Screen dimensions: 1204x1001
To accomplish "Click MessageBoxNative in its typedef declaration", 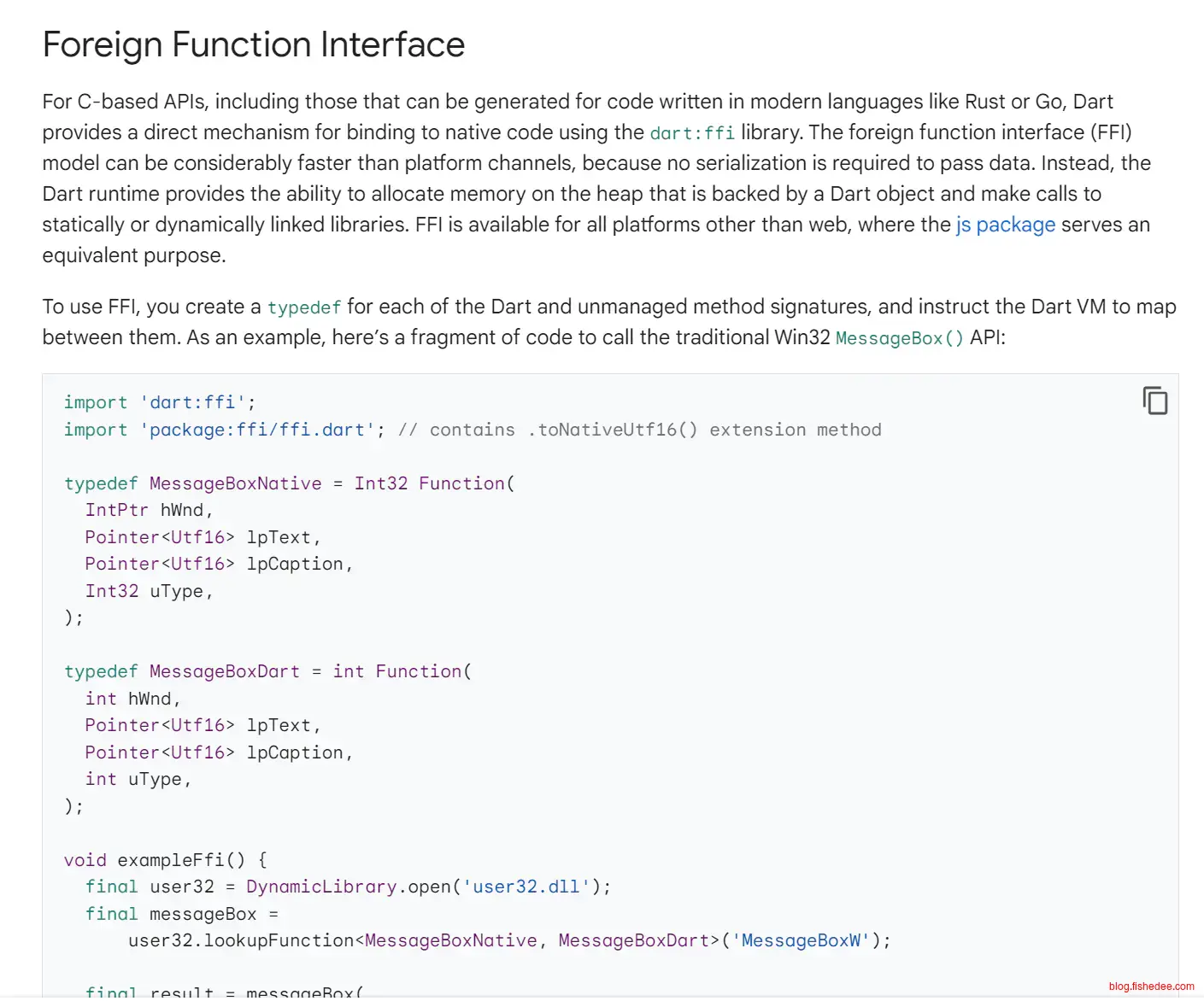I will [x=235, y=483].
